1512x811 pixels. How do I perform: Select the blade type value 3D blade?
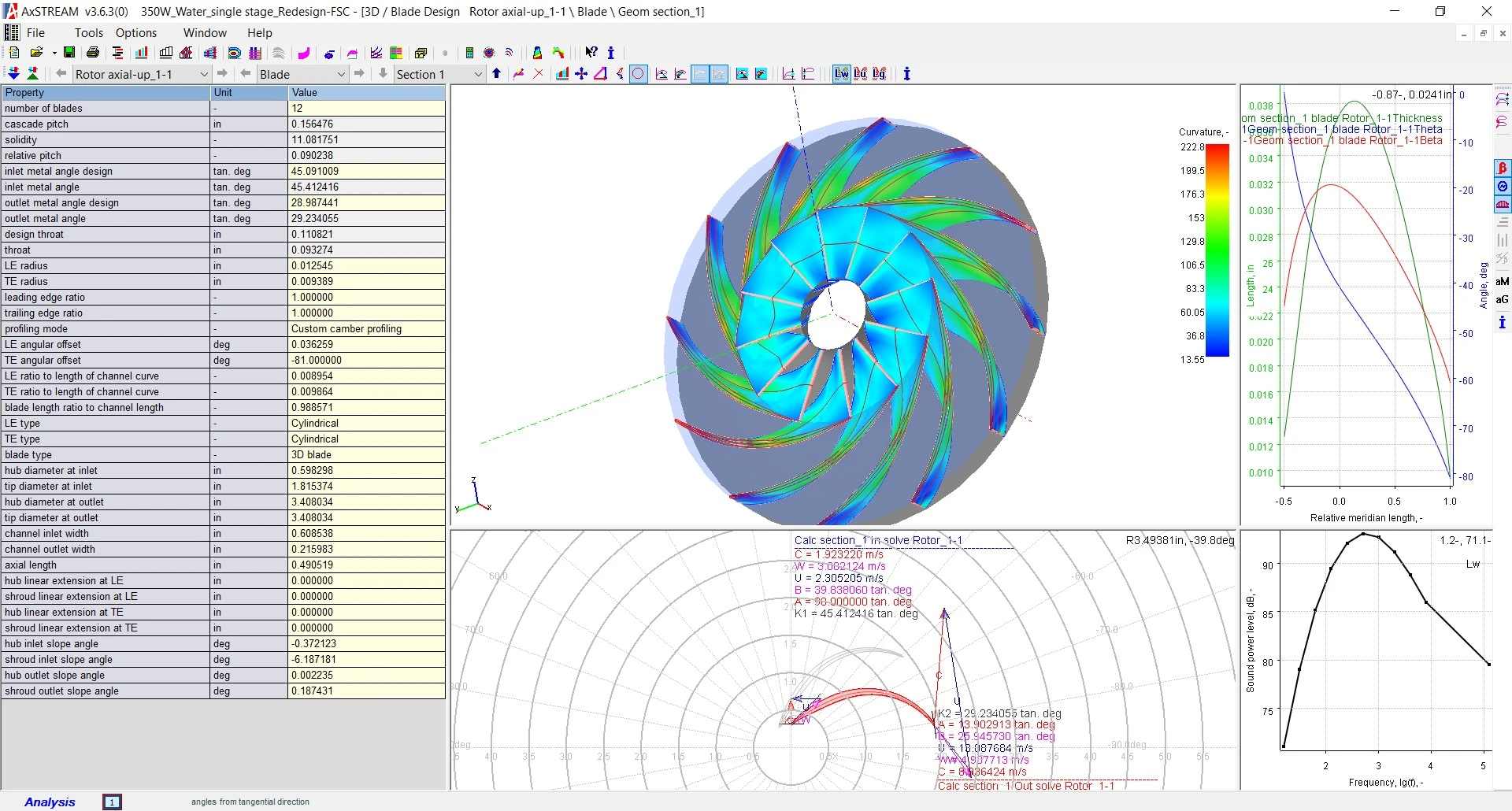coord(367,454)
